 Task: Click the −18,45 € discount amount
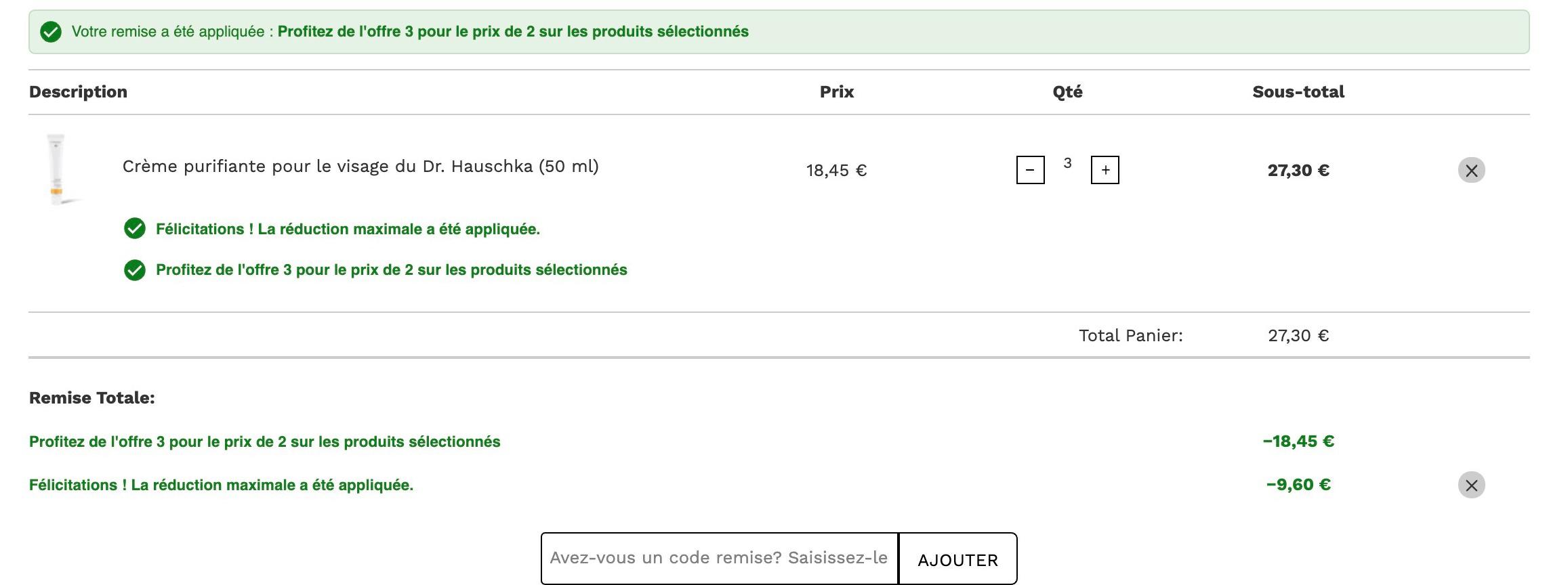coord(1298,441)
